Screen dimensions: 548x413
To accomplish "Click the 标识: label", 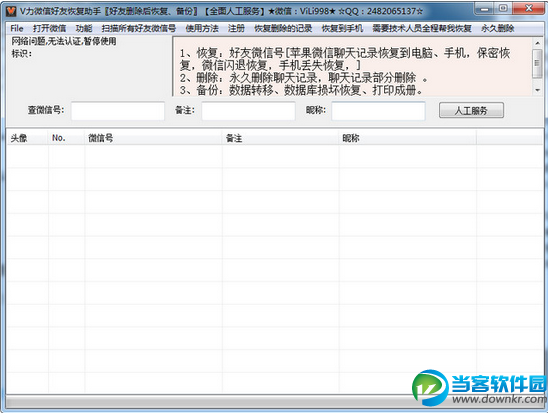I will 22,53.
